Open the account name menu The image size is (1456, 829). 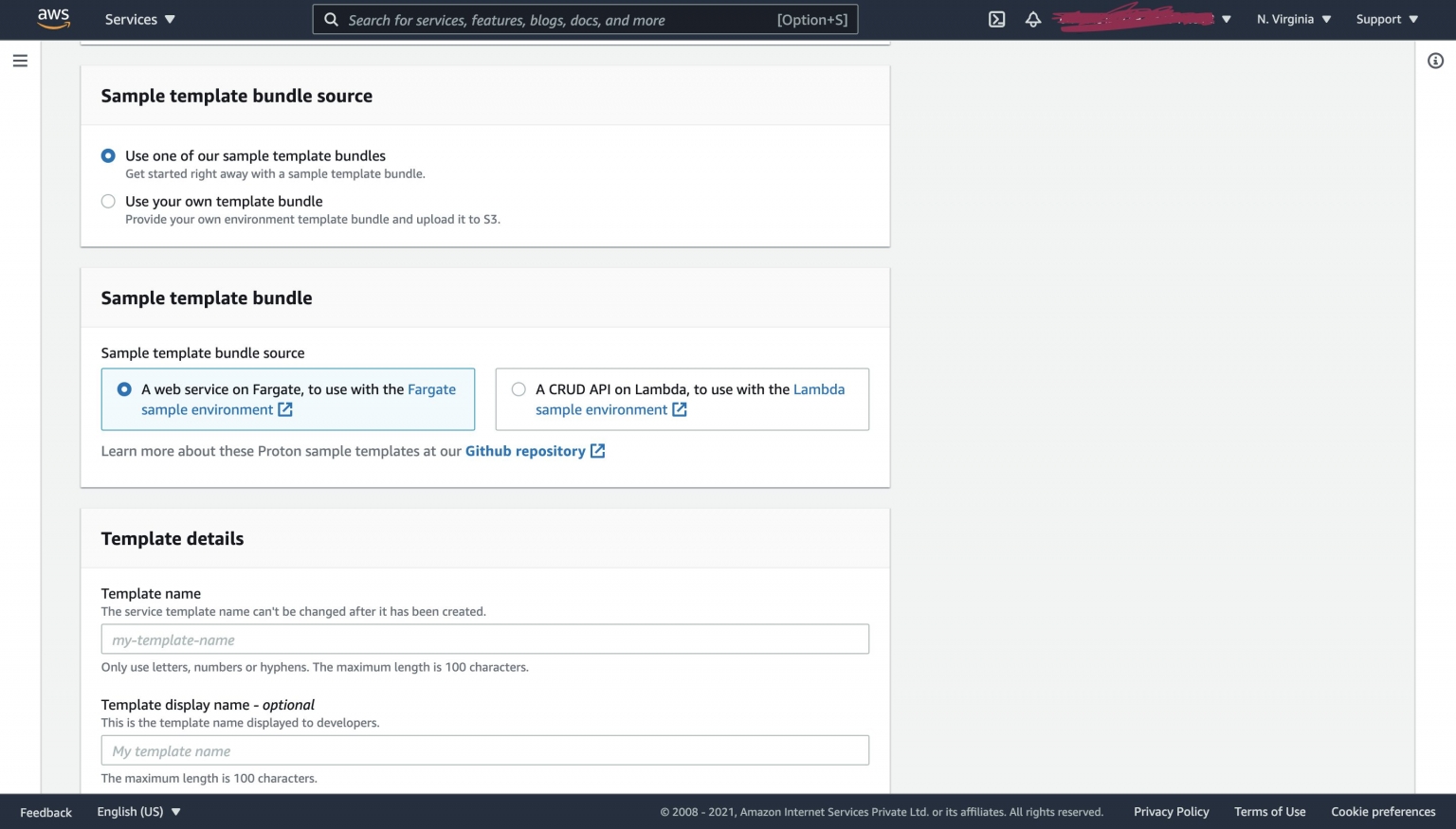pyautogui.click(x=1137, y=18)
